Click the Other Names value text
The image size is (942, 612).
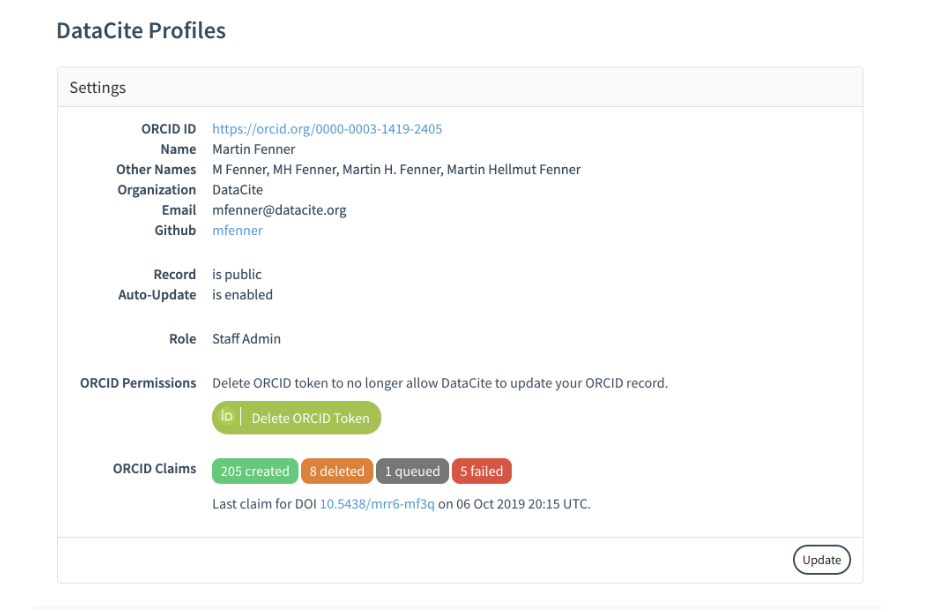click(397, 170)
